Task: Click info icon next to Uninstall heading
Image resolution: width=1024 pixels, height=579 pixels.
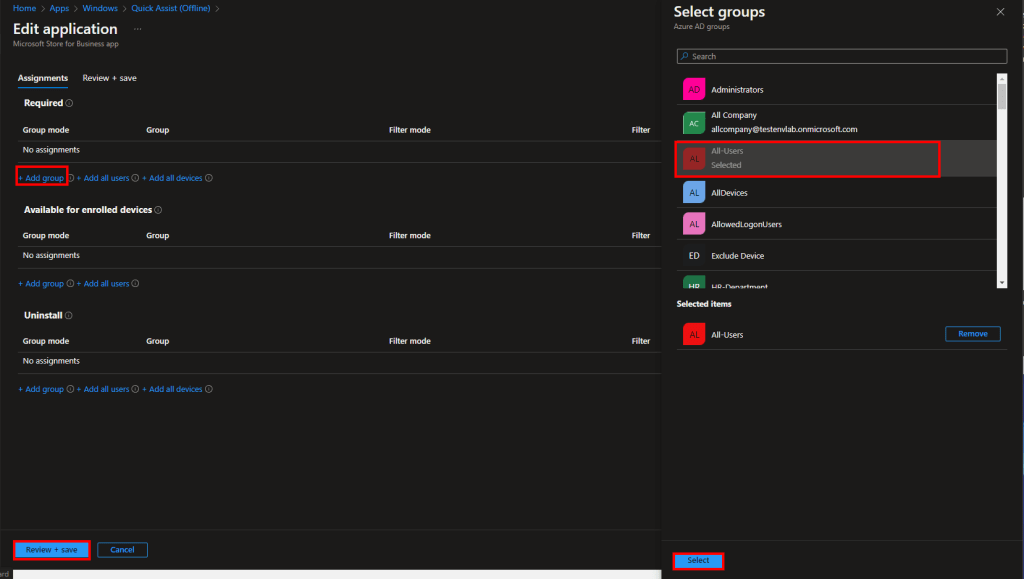Action: pos(69,315)
